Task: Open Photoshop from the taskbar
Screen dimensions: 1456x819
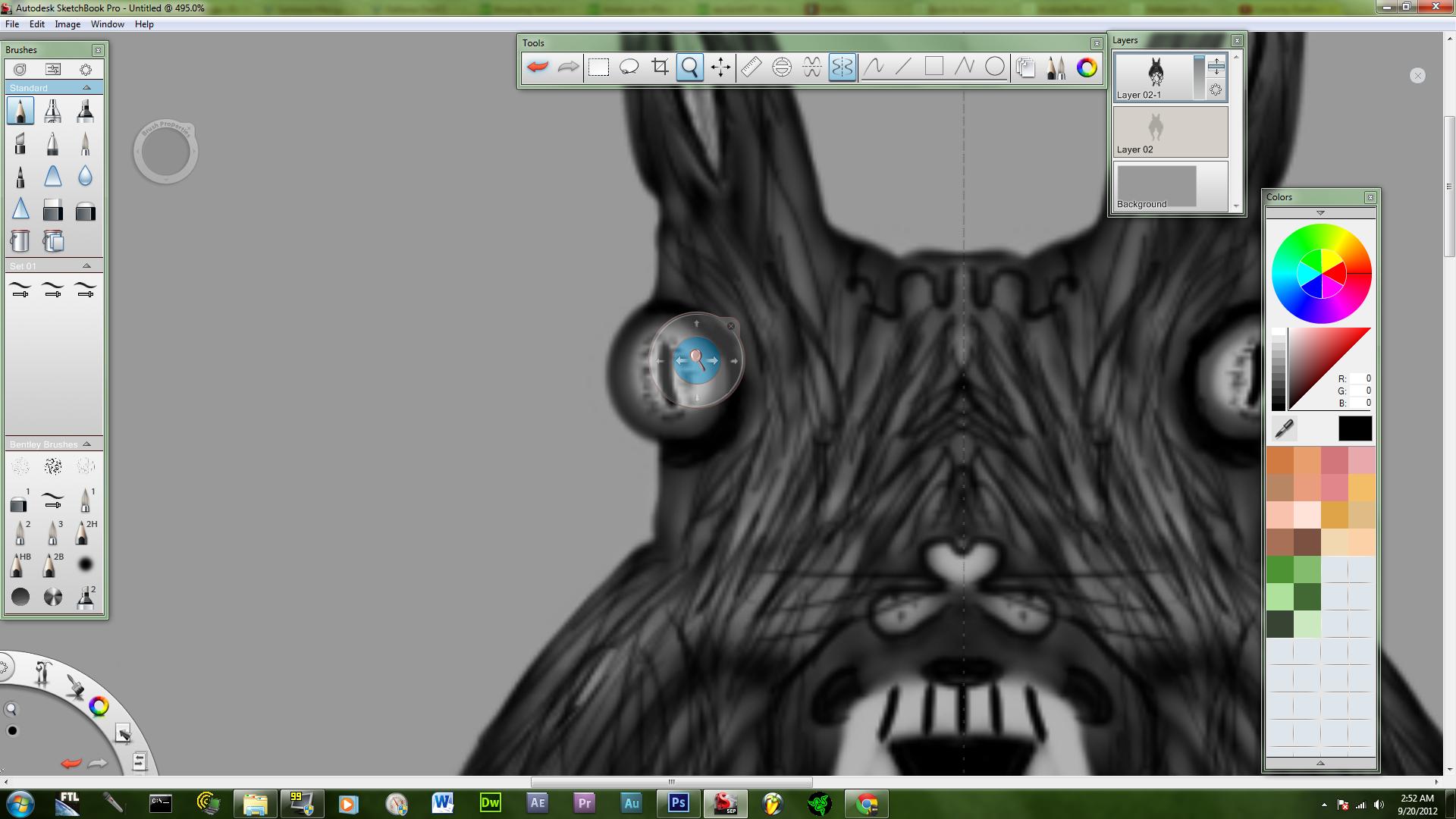Action: click(678, 803)
